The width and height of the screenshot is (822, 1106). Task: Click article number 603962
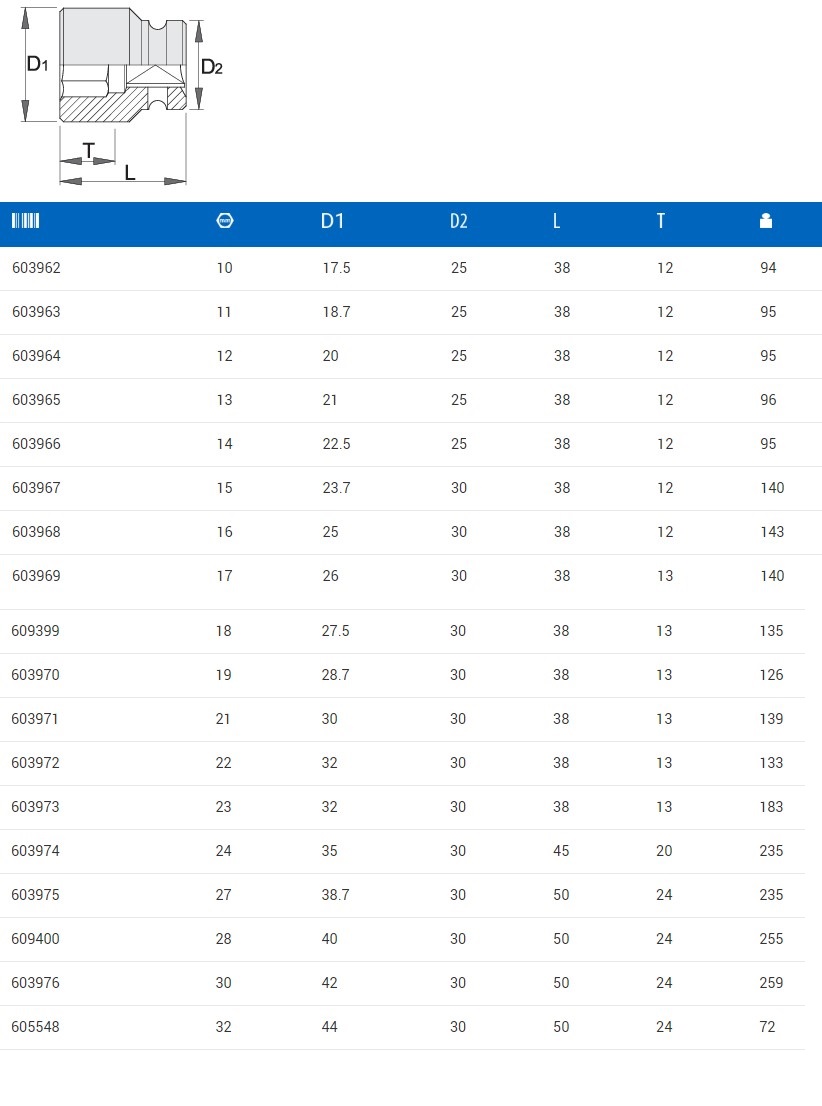click(x=36, y=268)
